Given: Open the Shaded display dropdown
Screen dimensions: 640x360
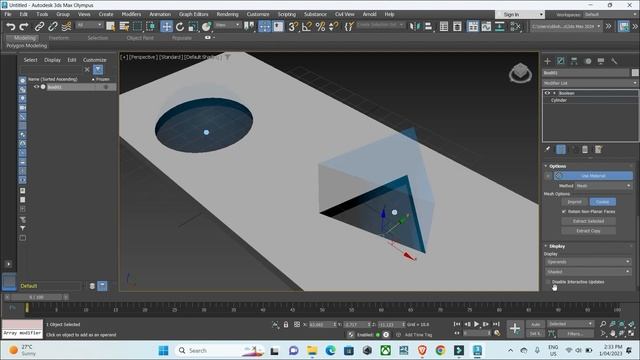Looking at the screenshot, I should pyautogui.click(x=588, y=271).
